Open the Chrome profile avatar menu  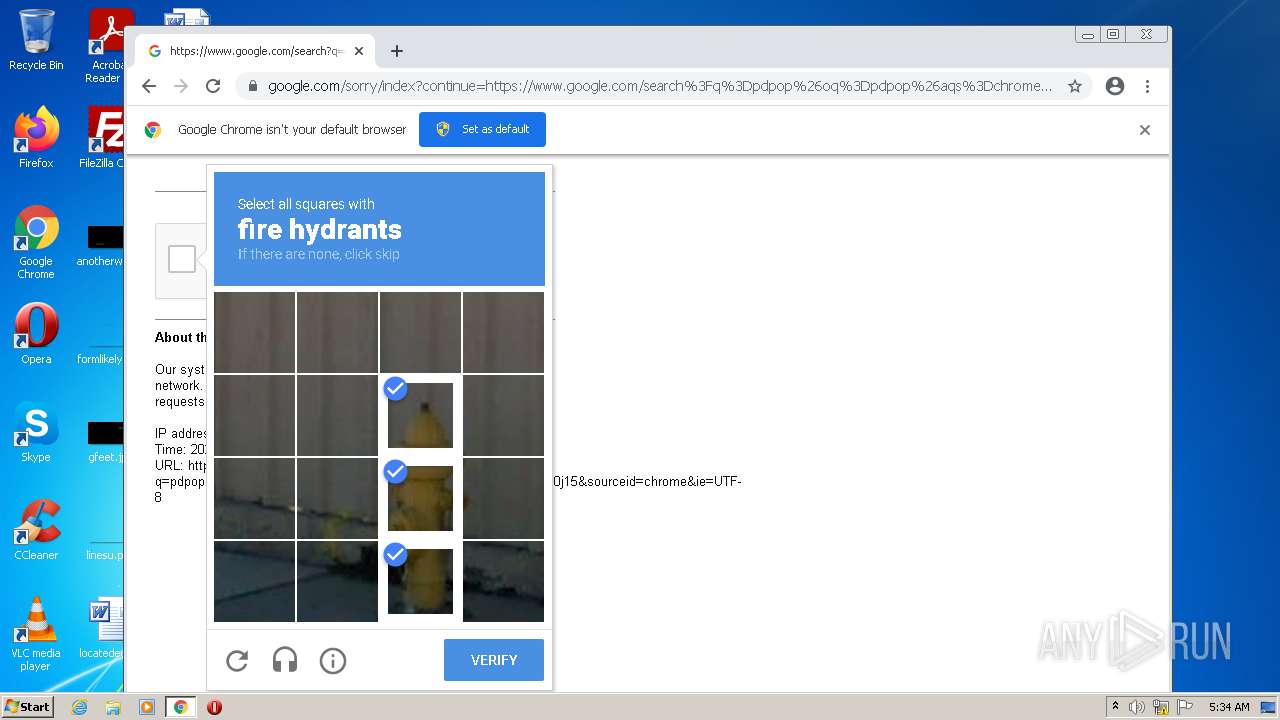pyautogui.click(x=1115, y=86)
